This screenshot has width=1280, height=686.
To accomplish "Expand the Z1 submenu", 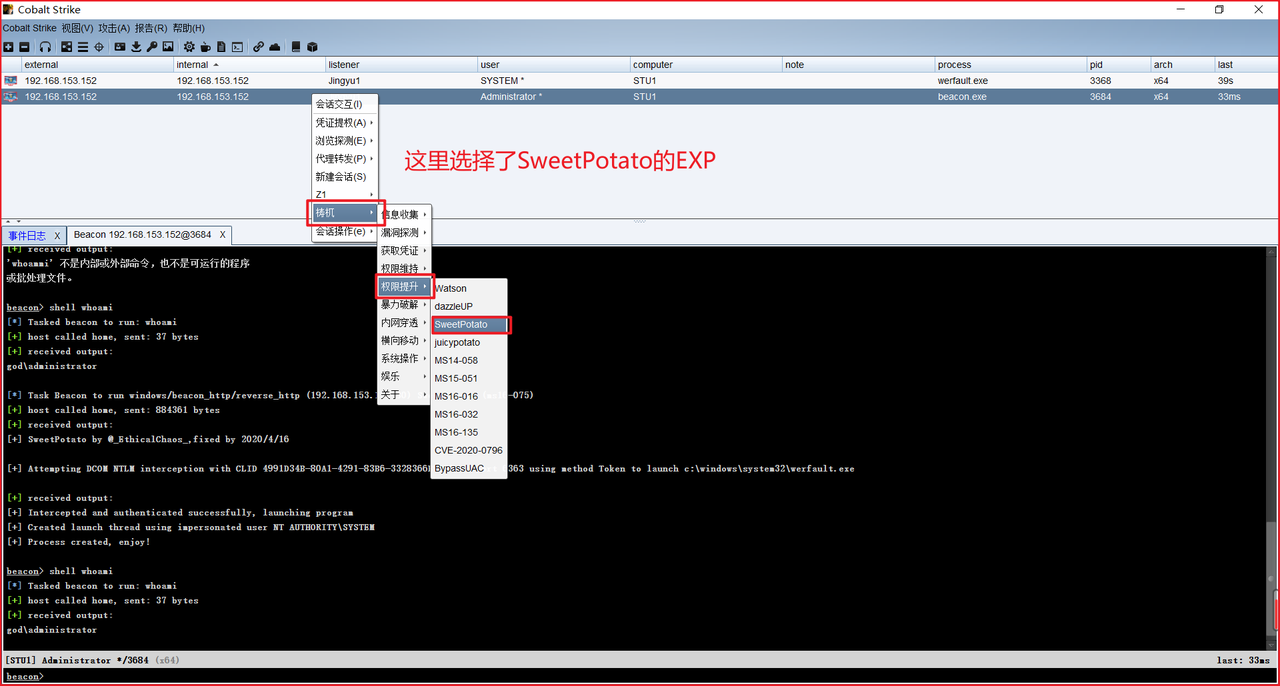I will [x=345, y=194].
